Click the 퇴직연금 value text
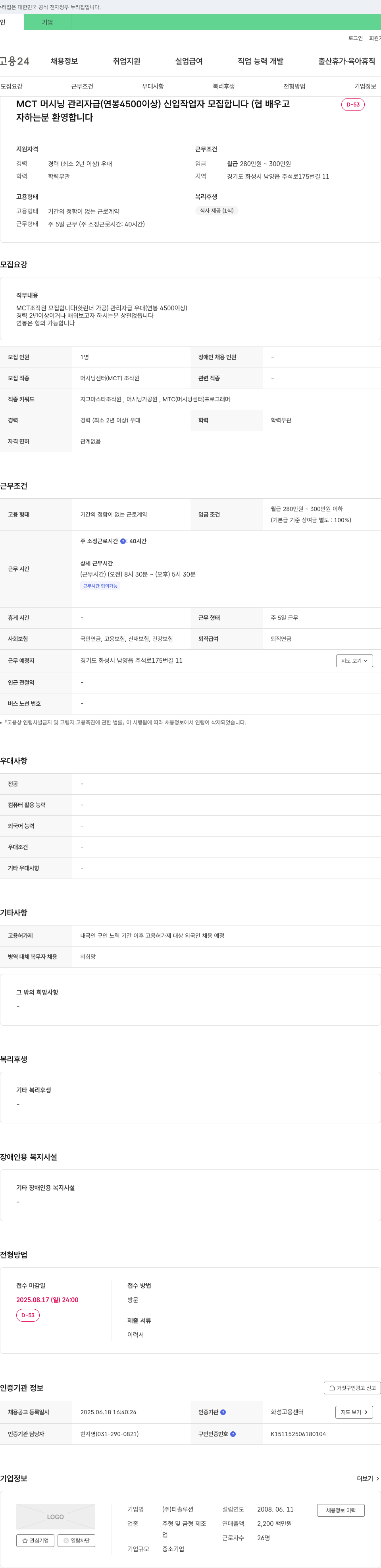The image size is (381, 1568). coord(281,639)
